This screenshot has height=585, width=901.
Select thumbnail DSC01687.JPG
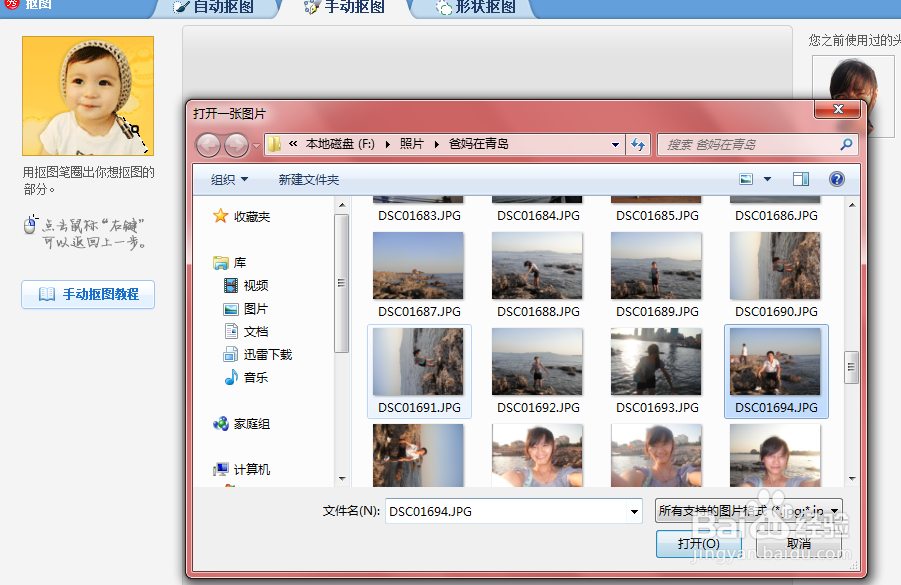pos(418,266)
